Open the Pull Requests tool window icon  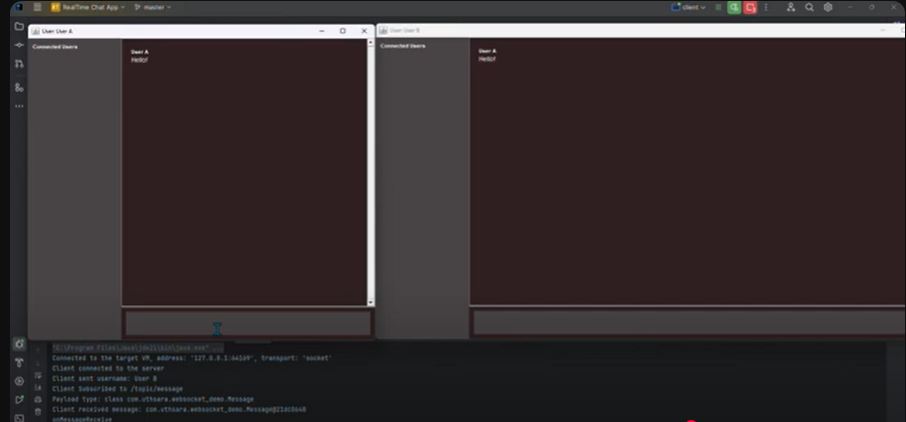click(x=19, y=64)
